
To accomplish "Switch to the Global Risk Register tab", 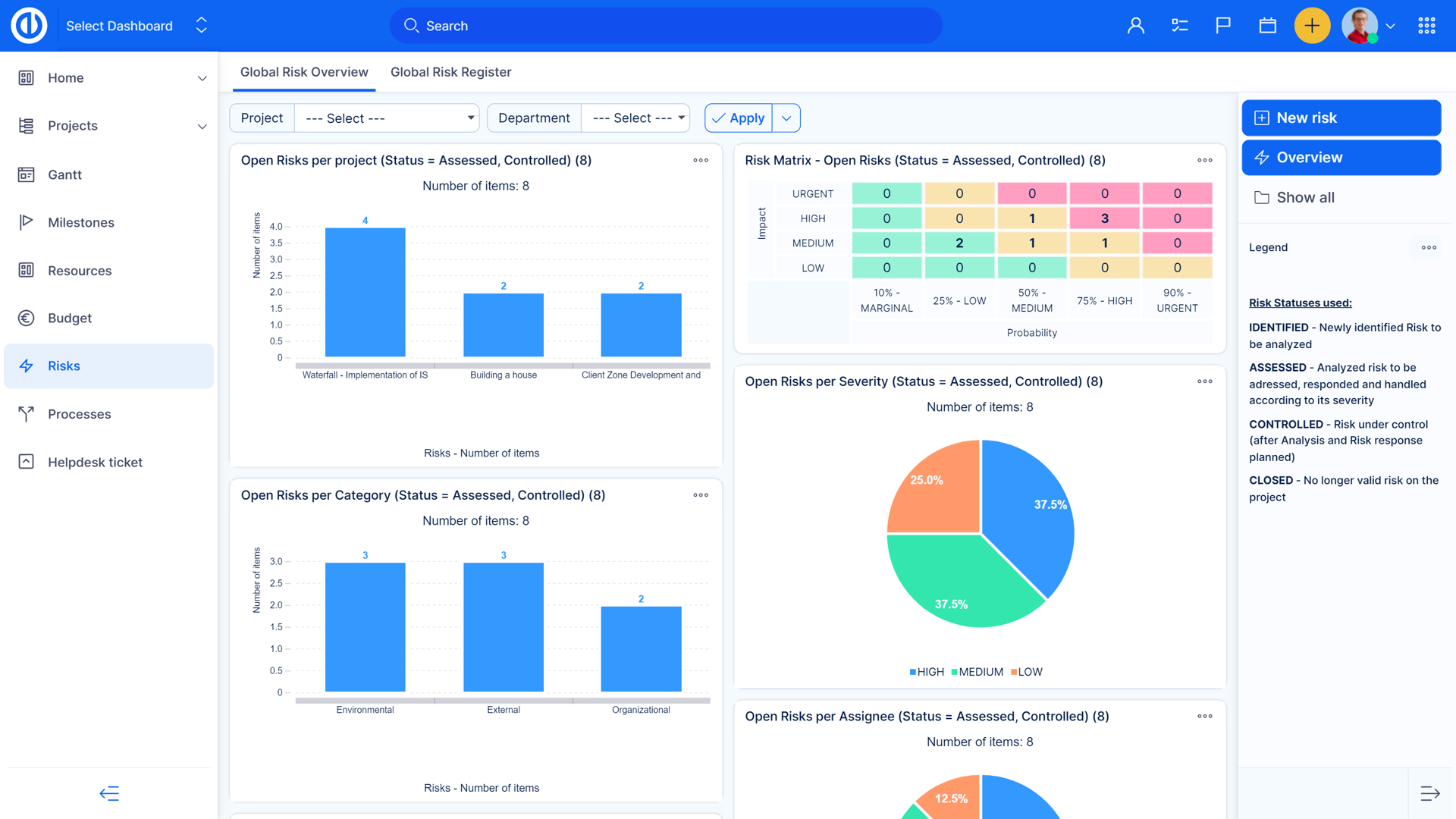I will click(x=450, y=72).
